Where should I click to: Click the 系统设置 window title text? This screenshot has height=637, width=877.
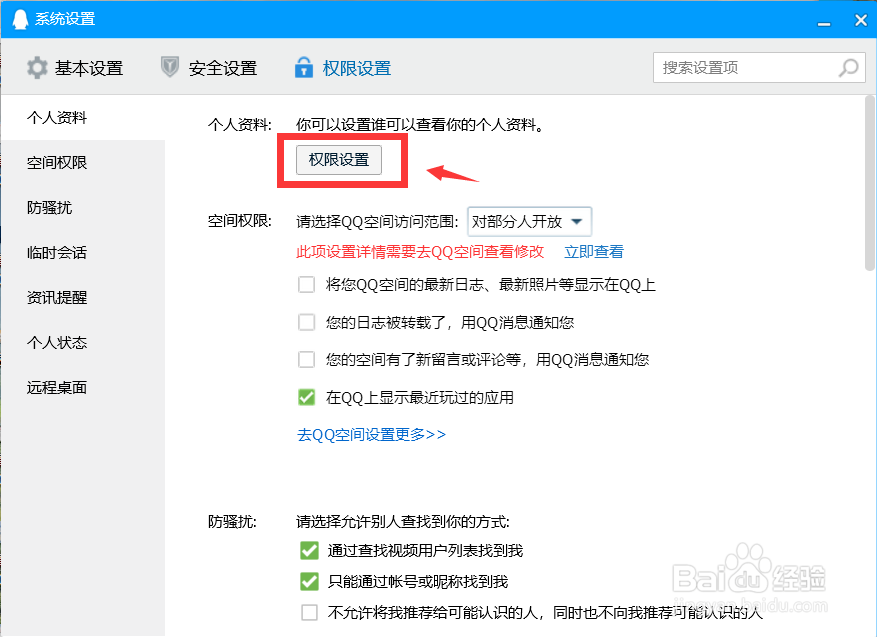click(x=65, y=19)
